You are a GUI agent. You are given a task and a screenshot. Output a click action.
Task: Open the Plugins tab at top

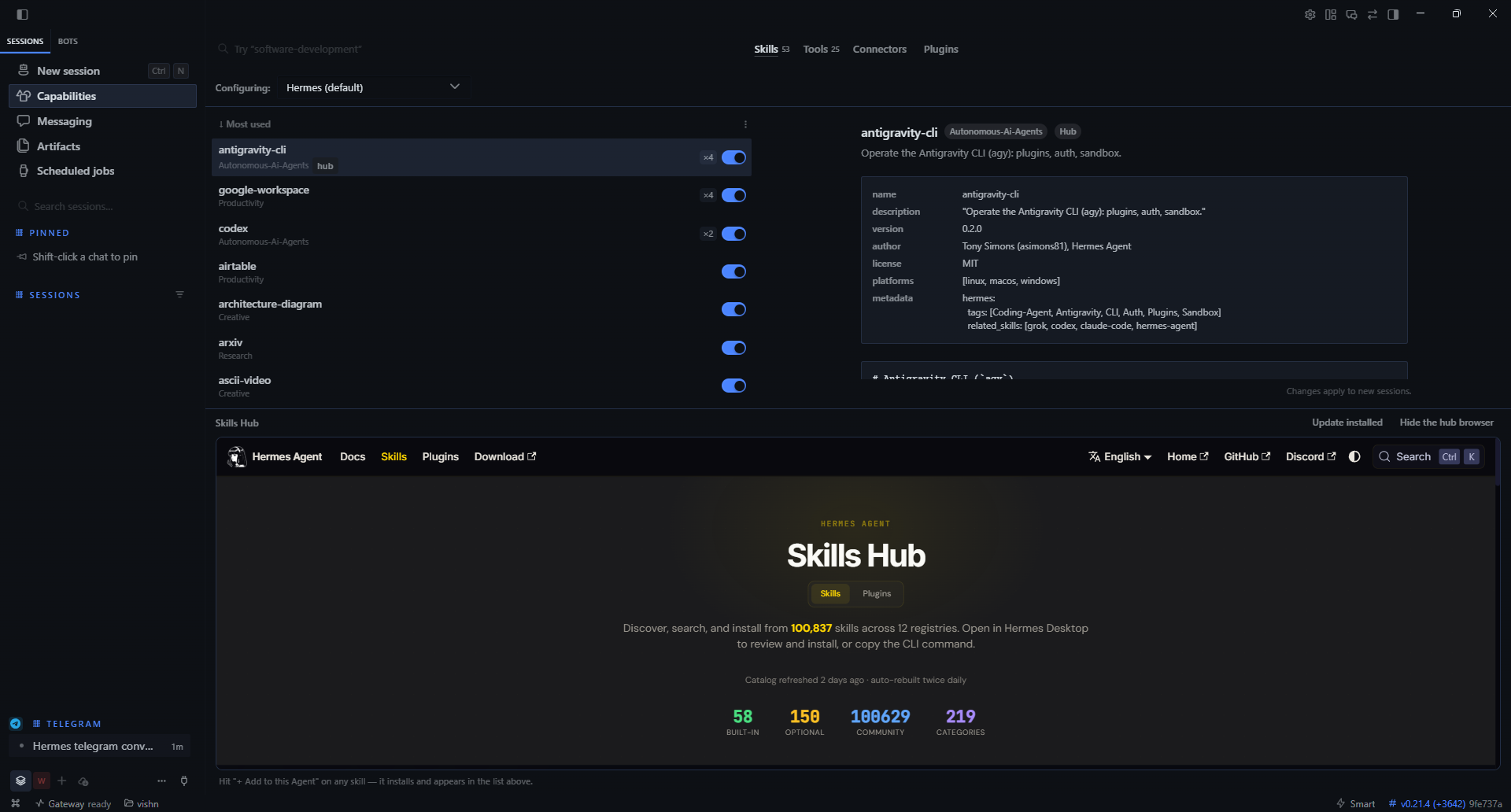click(940, 49)
